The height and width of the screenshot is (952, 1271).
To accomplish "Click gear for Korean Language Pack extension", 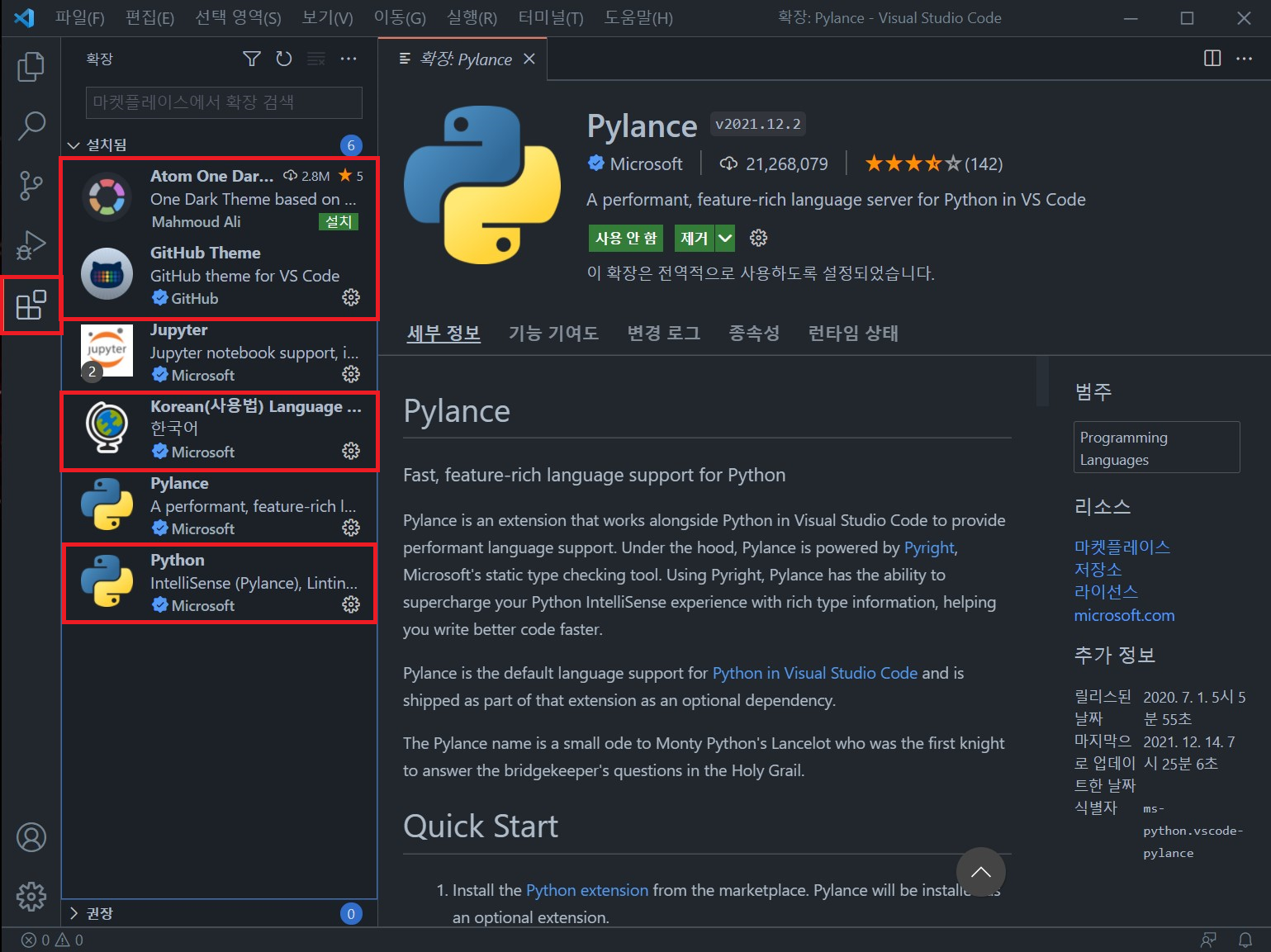I will [351, 451].
